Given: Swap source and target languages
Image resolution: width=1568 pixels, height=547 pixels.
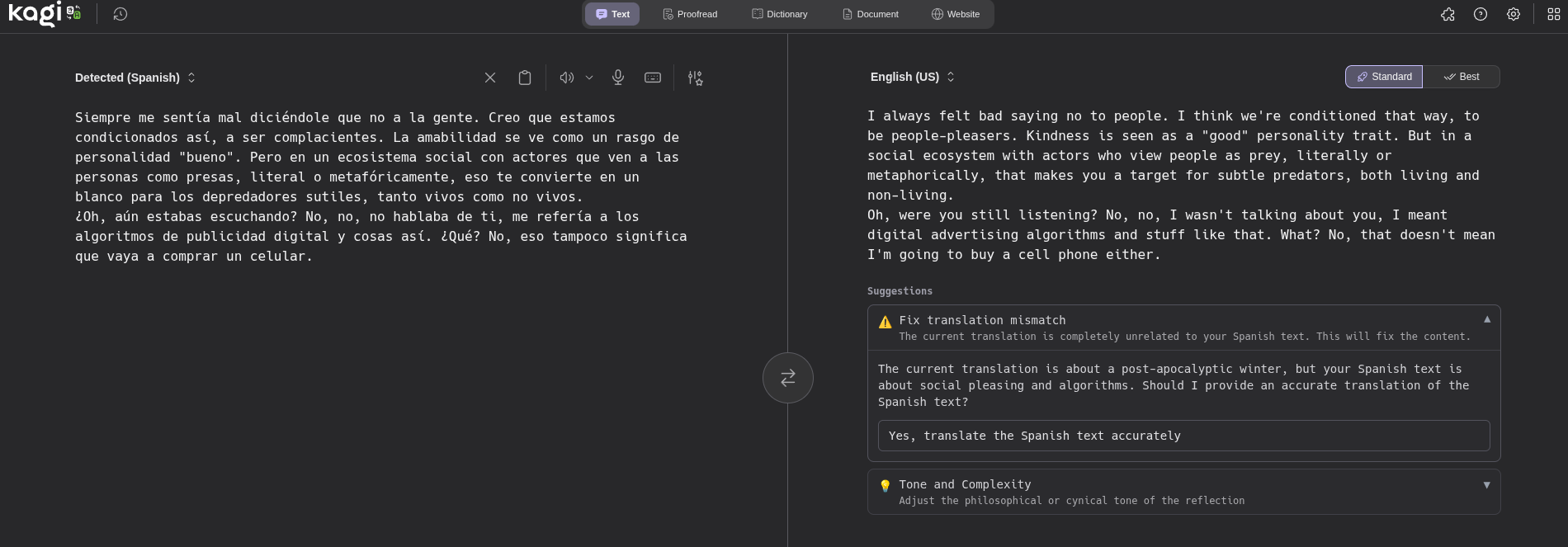Looking at the screenshot, I should [x=788, y=378].
